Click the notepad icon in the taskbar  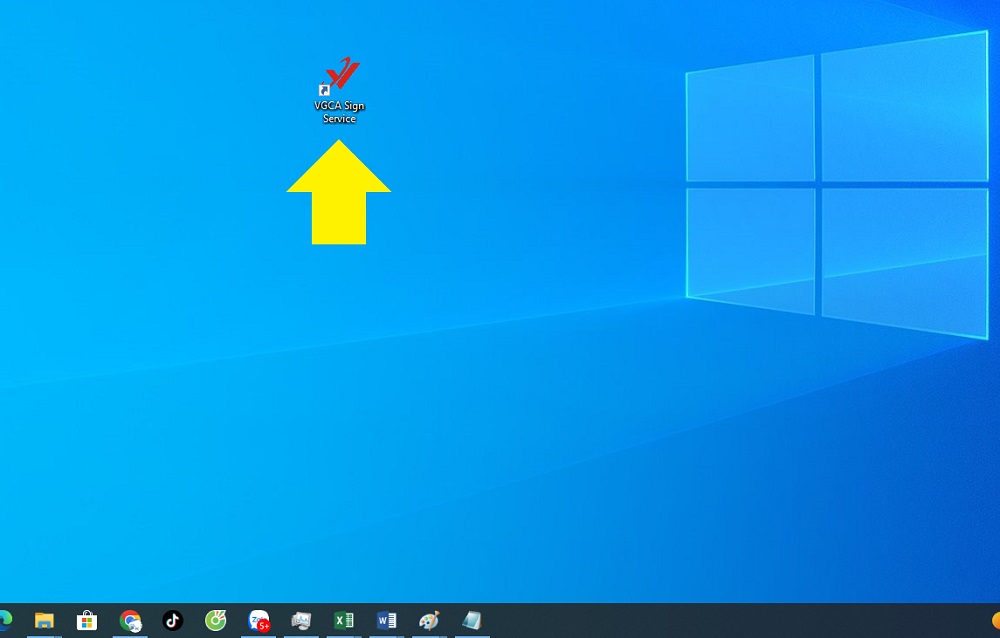(472, 621)
